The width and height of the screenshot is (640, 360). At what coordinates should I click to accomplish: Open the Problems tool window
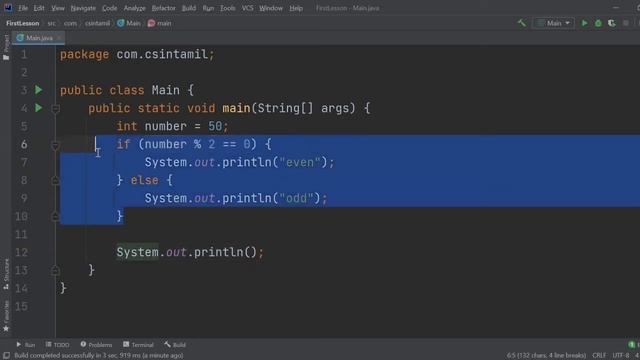[96, 345]
